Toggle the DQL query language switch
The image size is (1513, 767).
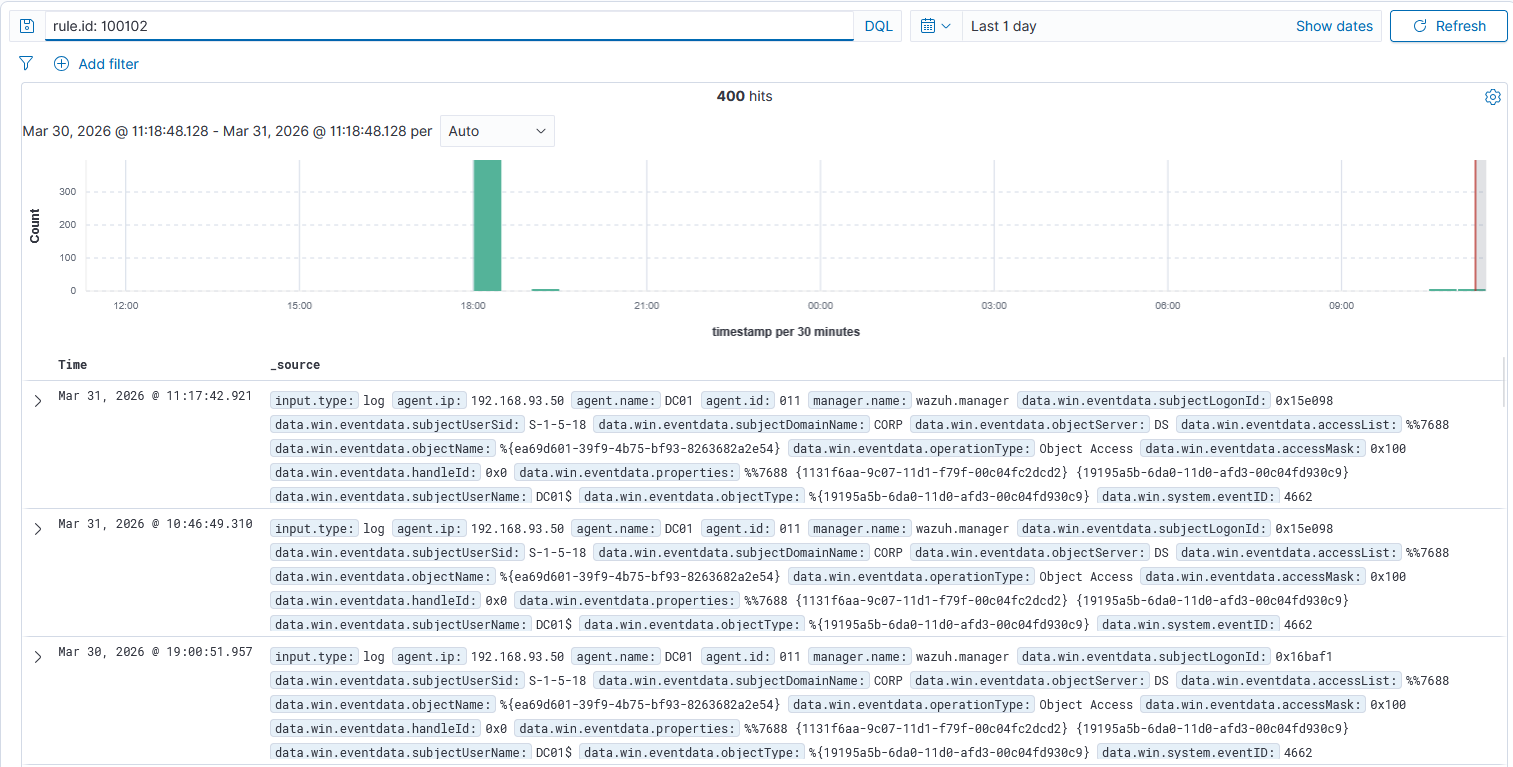click(878, 26)
